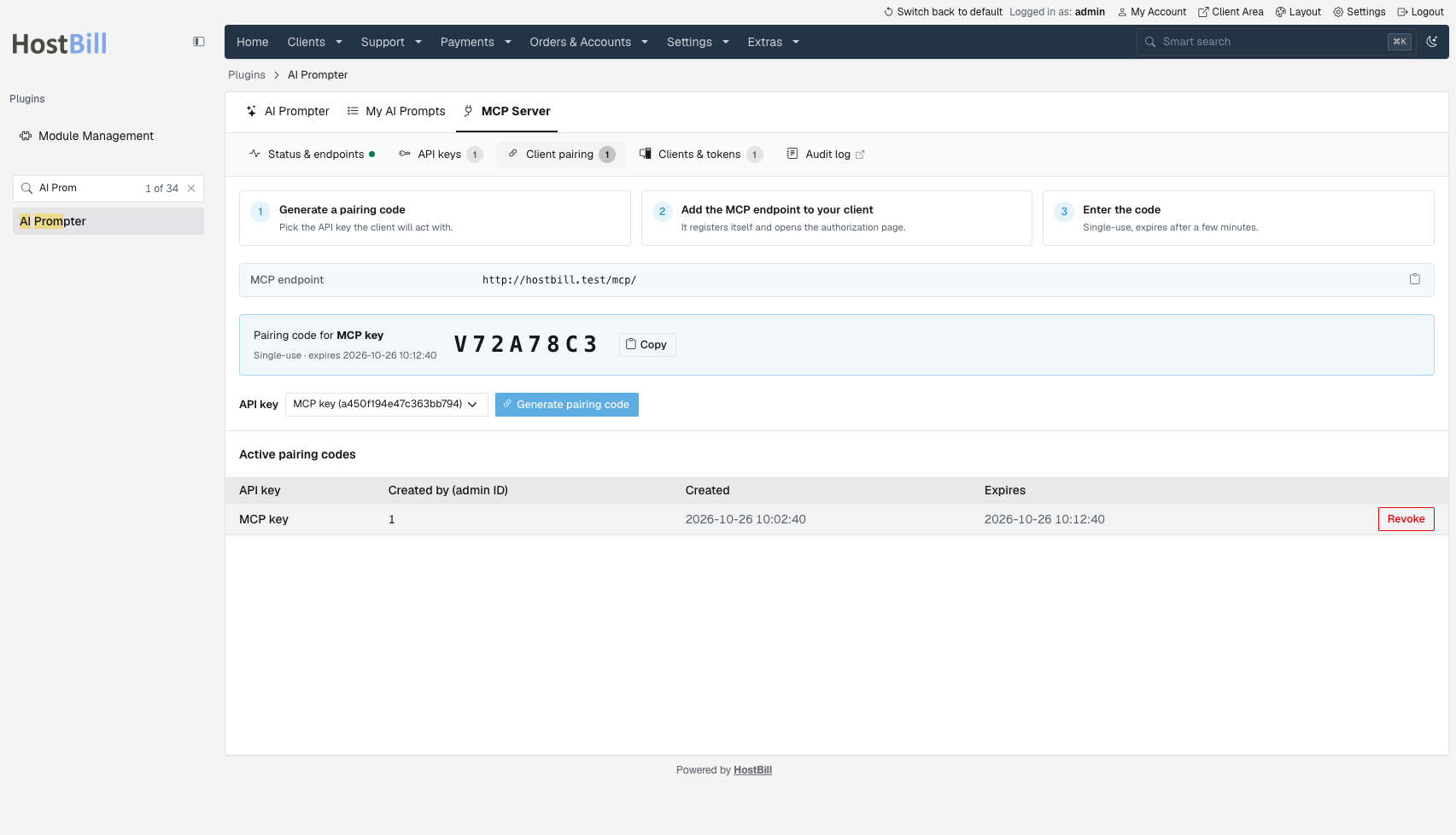Screen dimensions: 1456x835
Task: Open the Layout option
Action: 1298,12
